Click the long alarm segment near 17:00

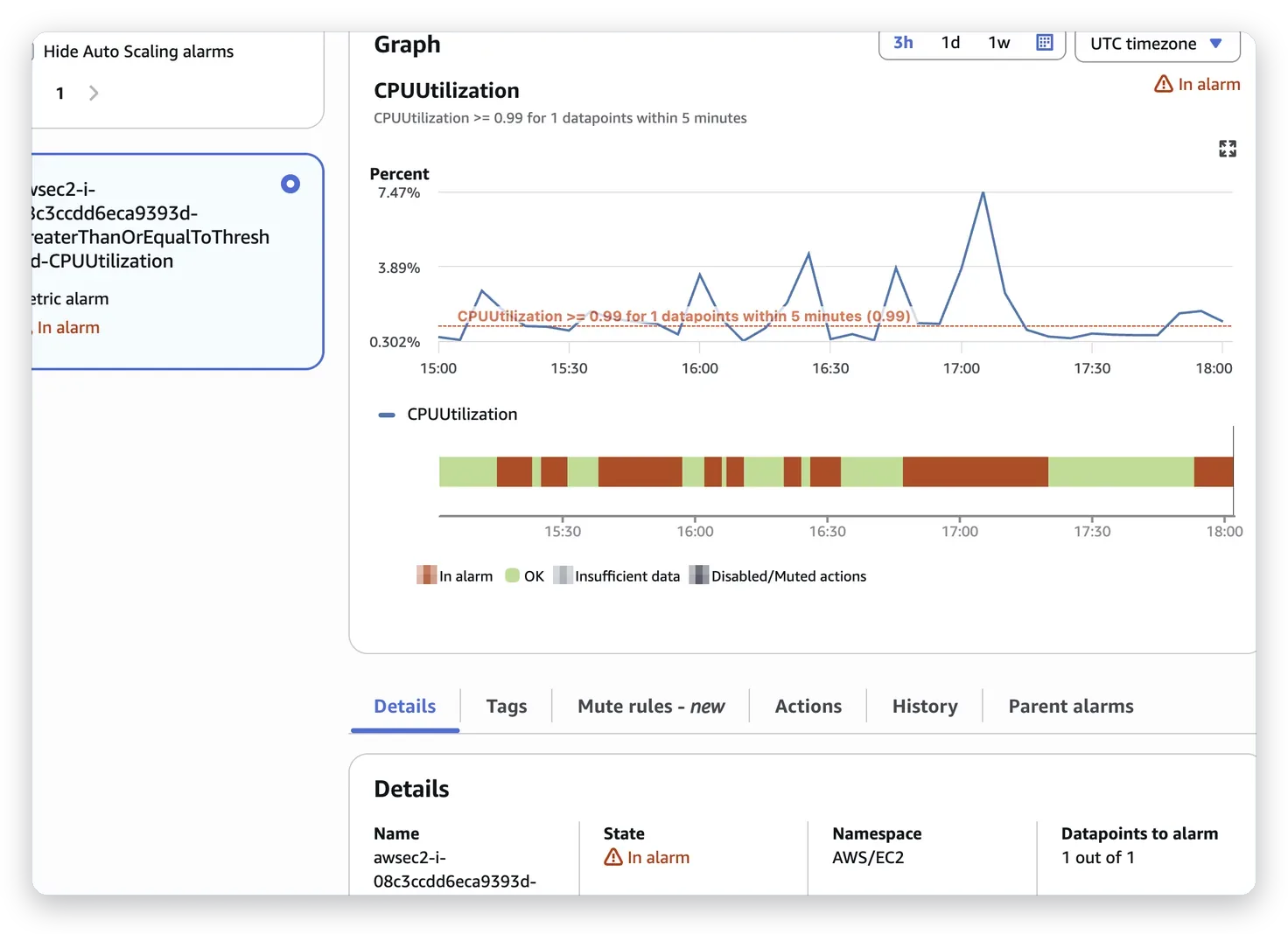[x=975, y=471]
